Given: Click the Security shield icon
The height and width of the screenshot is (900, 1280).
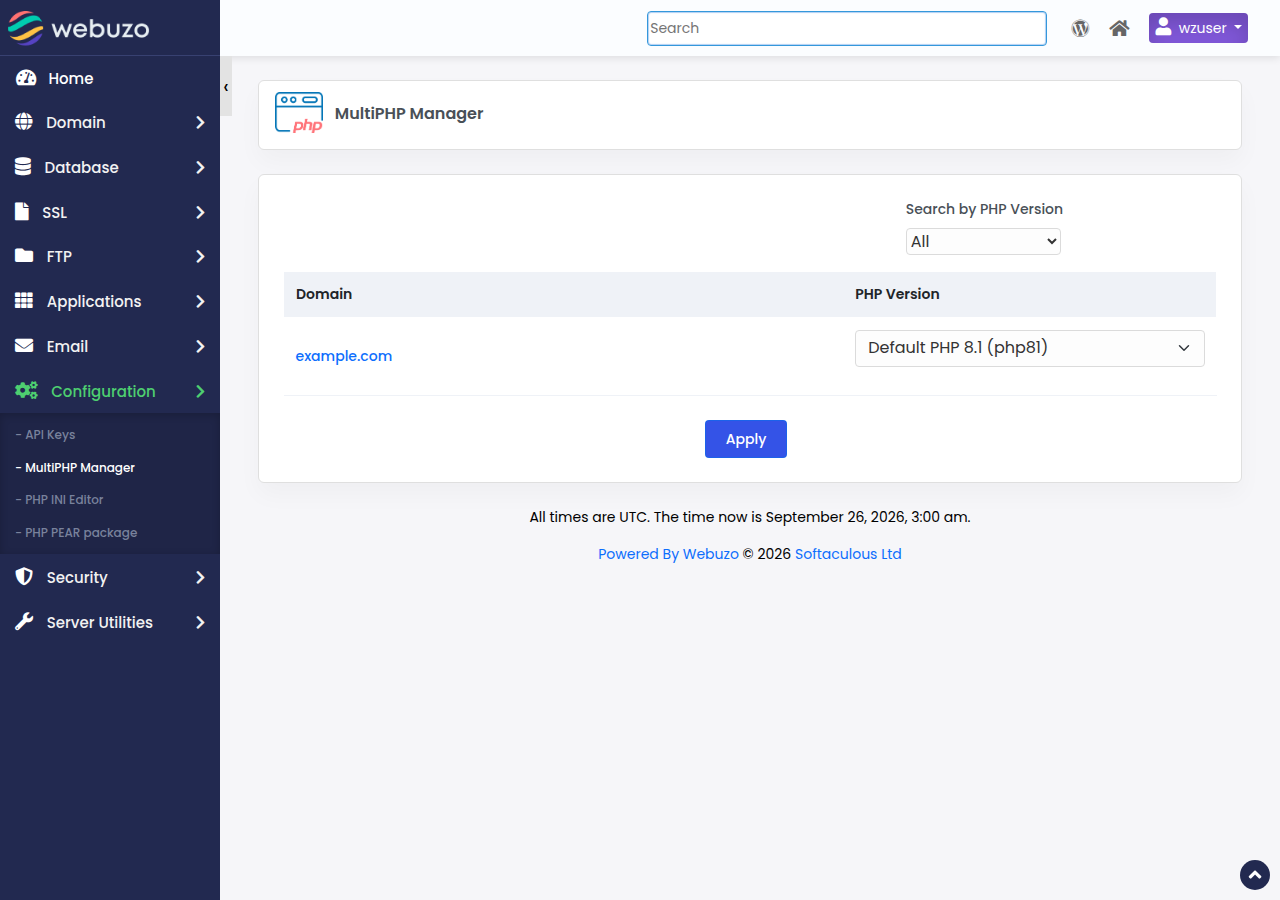Looking at the screenshot, I should point(24,577).
